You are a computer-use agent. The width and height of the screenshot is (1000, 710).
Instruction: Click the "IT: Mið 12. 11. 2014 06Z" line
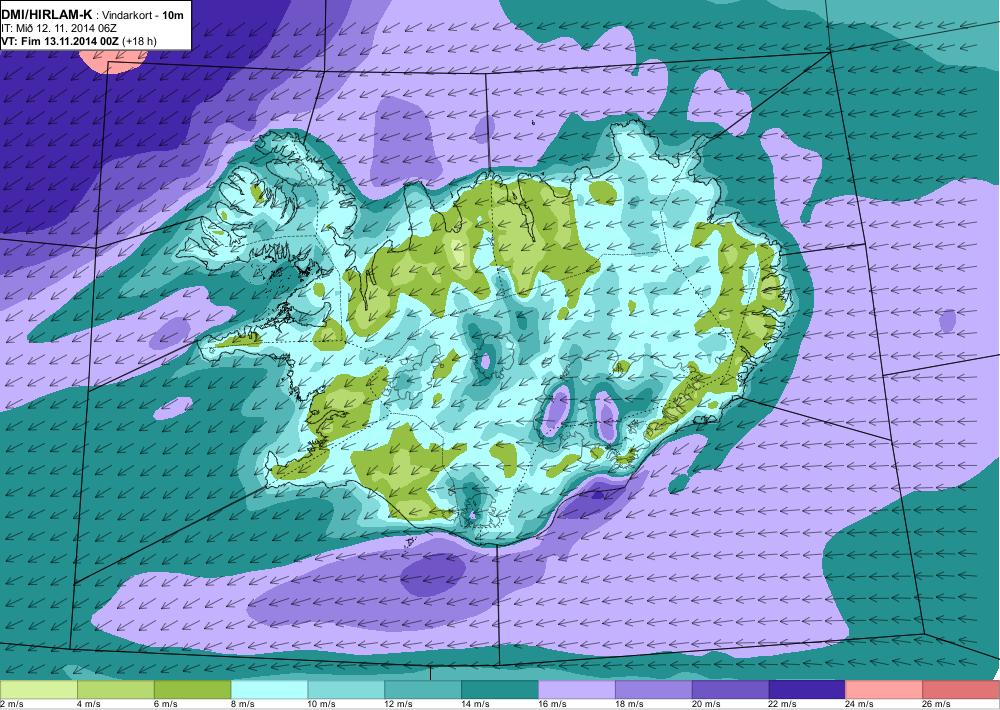click(59, 28)
